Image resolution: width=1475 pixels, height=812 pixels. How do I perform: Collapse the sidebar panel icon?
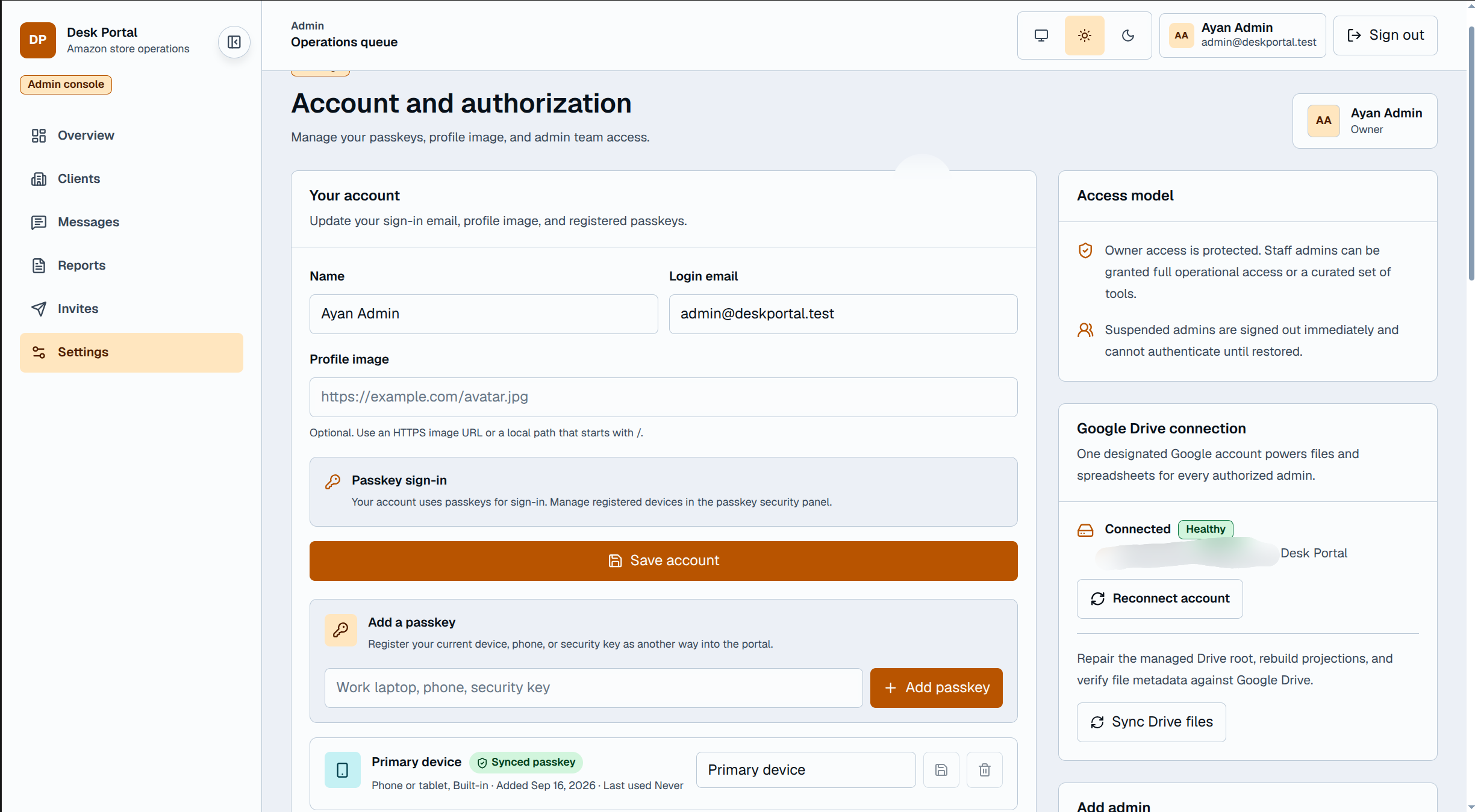coord(234,42)
